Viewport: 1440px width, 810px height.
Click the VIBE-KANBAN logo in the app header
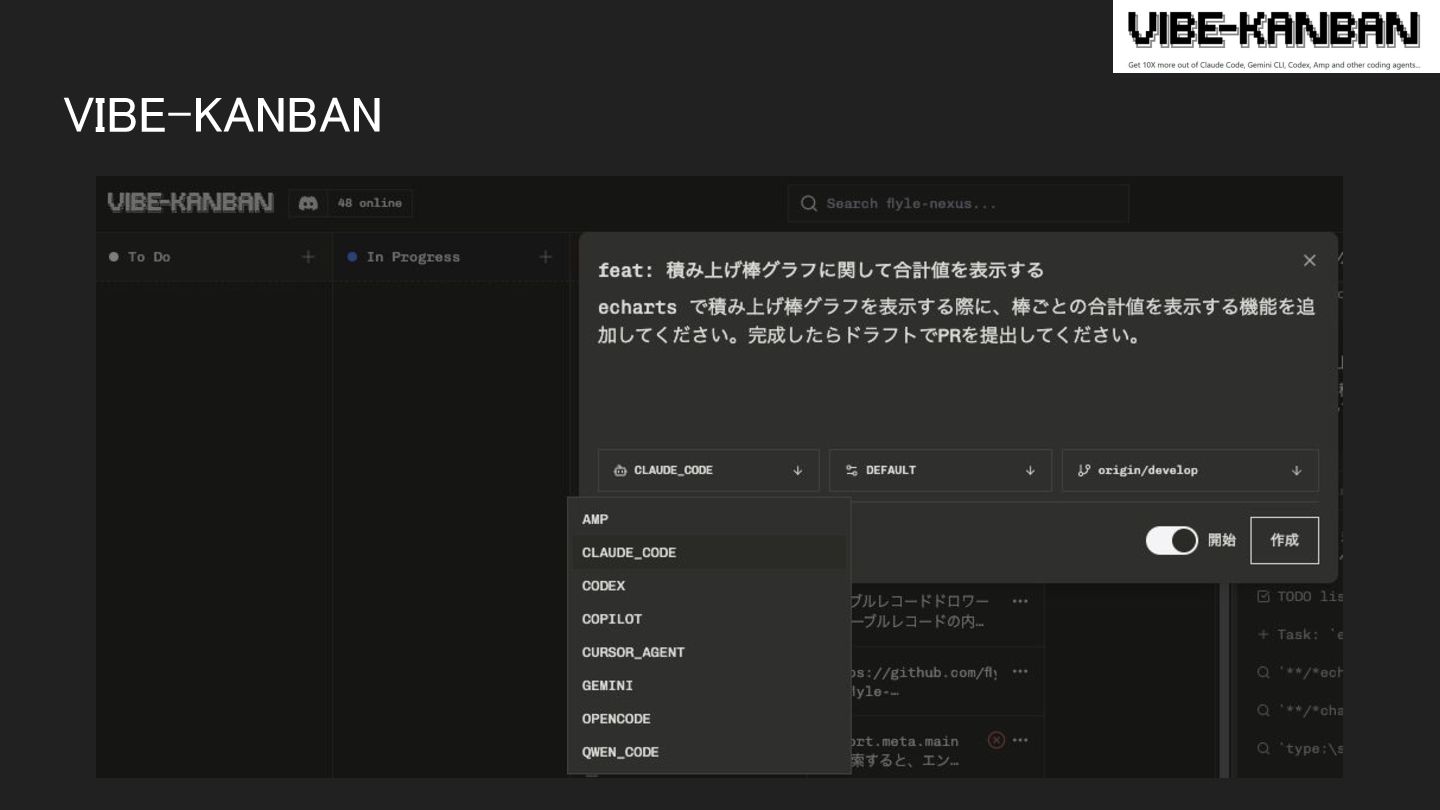(x=190, y=202)
